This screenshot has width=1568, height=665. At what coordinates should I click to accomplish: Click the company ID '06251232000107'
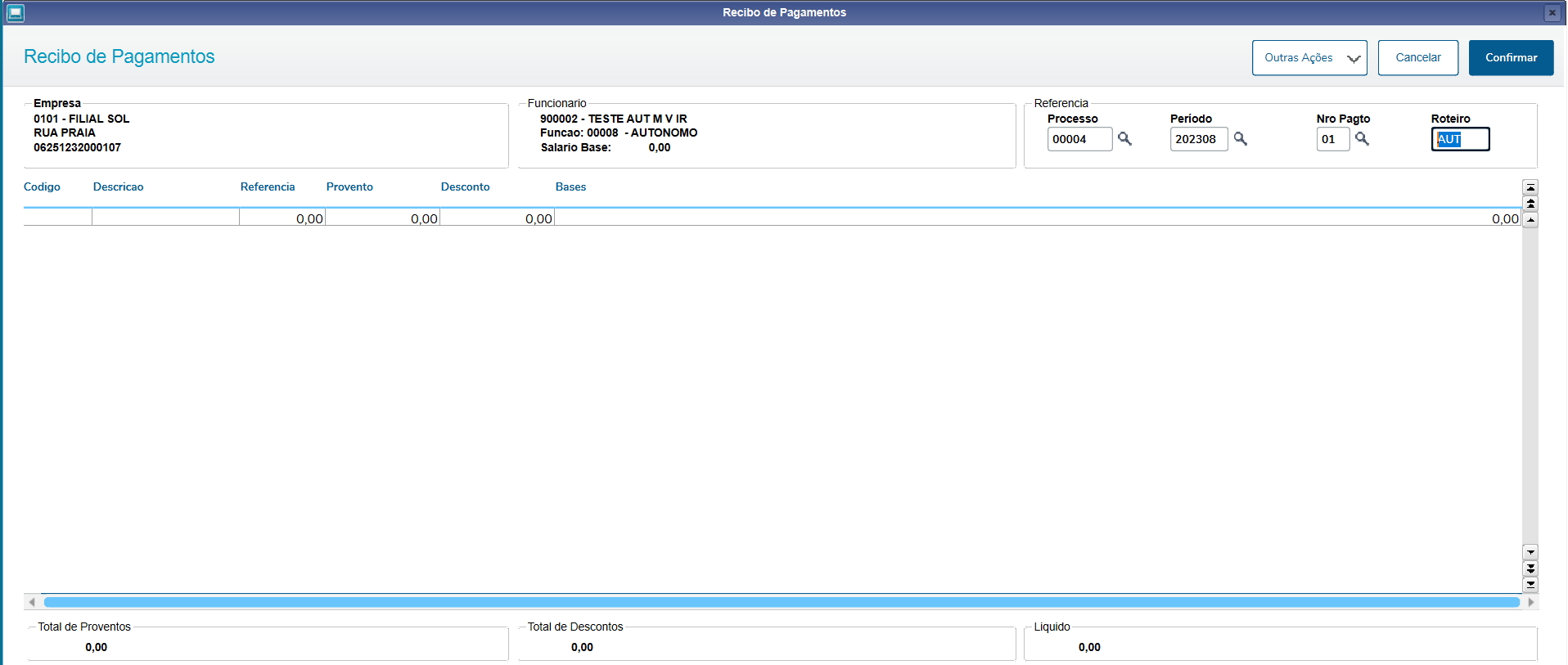click(x=77, y=147)
